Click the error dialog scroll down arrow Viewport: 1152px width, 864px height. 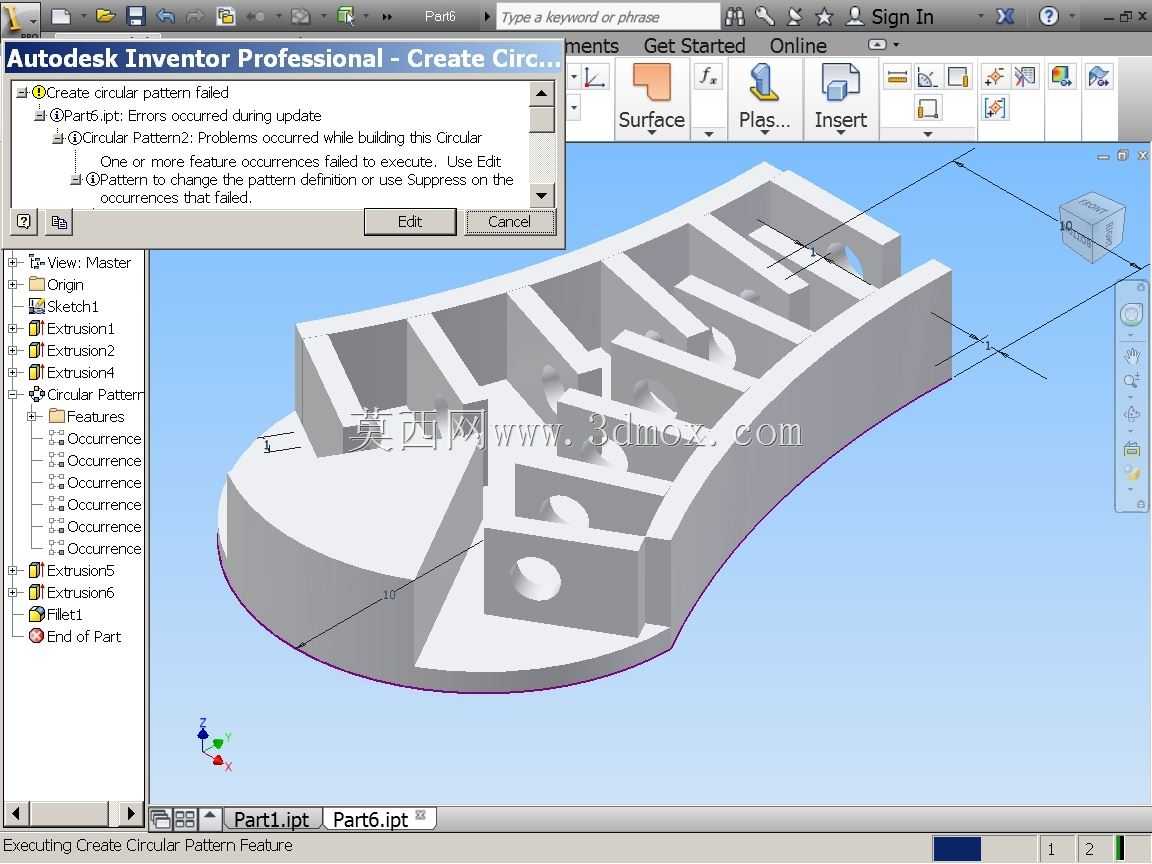pos(541,195)
